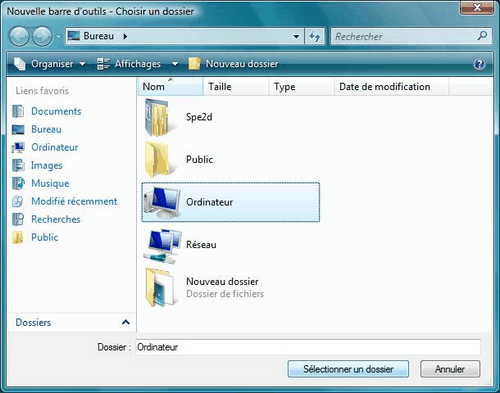Click the Annuler button
The image size is (500, 393).
pyautogui.click(x=450, y=369)
